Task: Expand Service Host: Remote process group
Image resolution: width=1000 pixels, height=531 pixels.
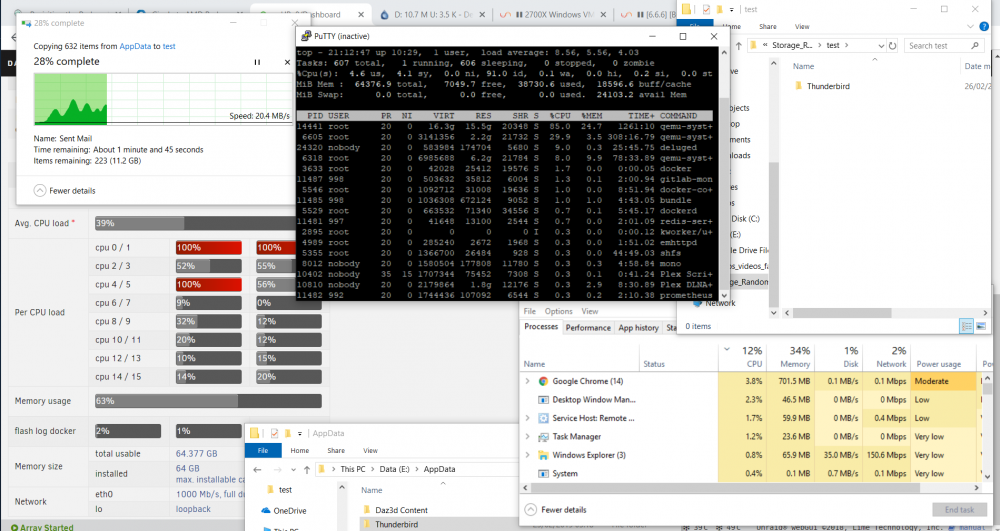Action: click(x=527, y=418)
